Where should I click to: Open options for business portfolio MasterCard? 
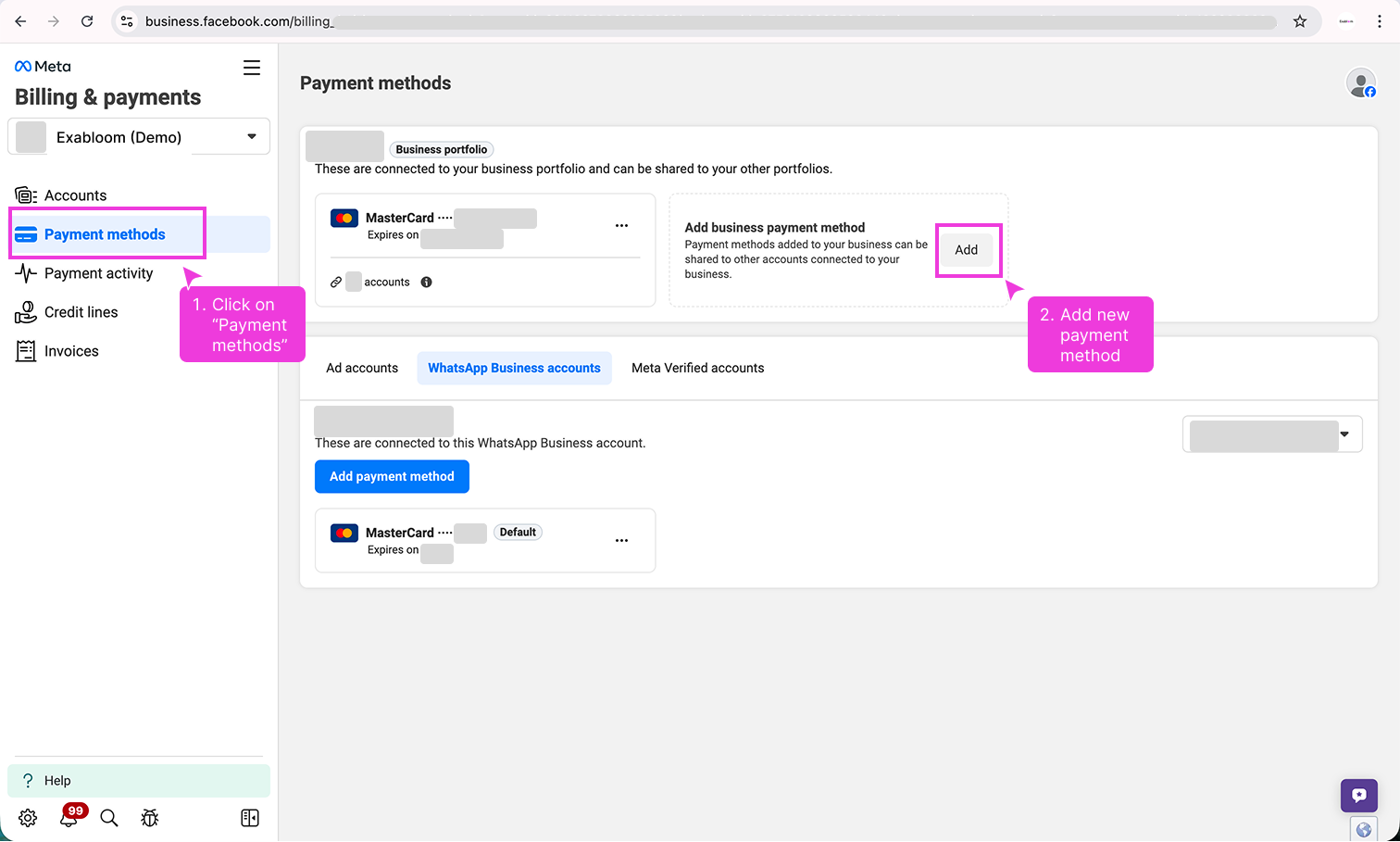[x=622, y=225]
